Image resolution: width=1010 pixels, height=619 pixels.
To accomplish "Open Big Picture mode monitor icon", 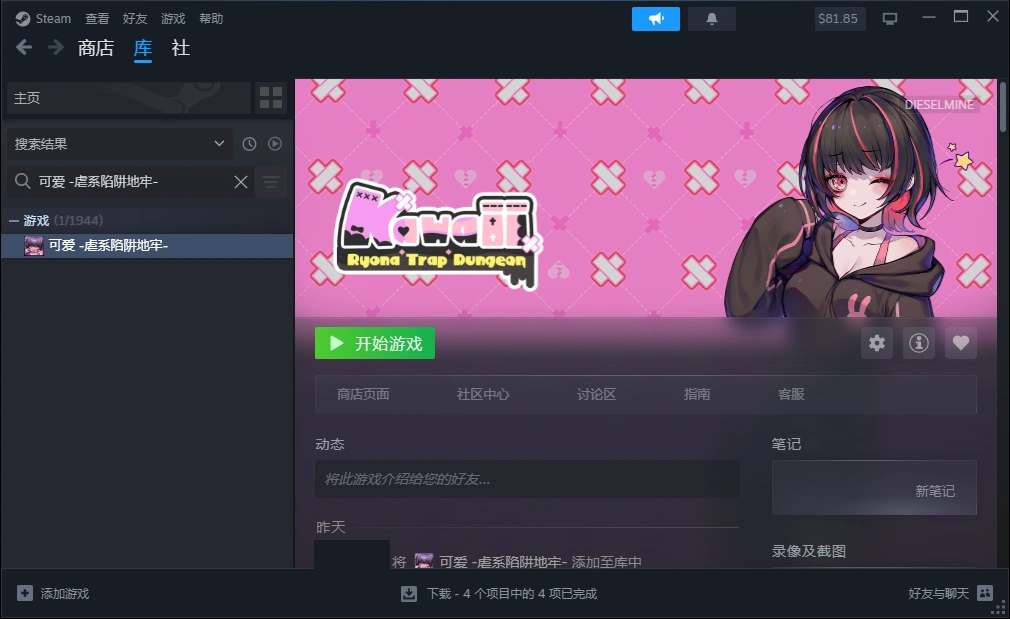I will click(x=890, y=19).
